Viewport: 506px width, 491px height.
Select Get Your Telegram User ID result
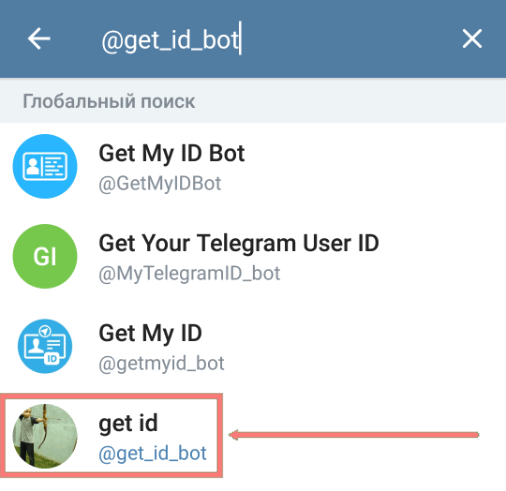tap(239, 243)
